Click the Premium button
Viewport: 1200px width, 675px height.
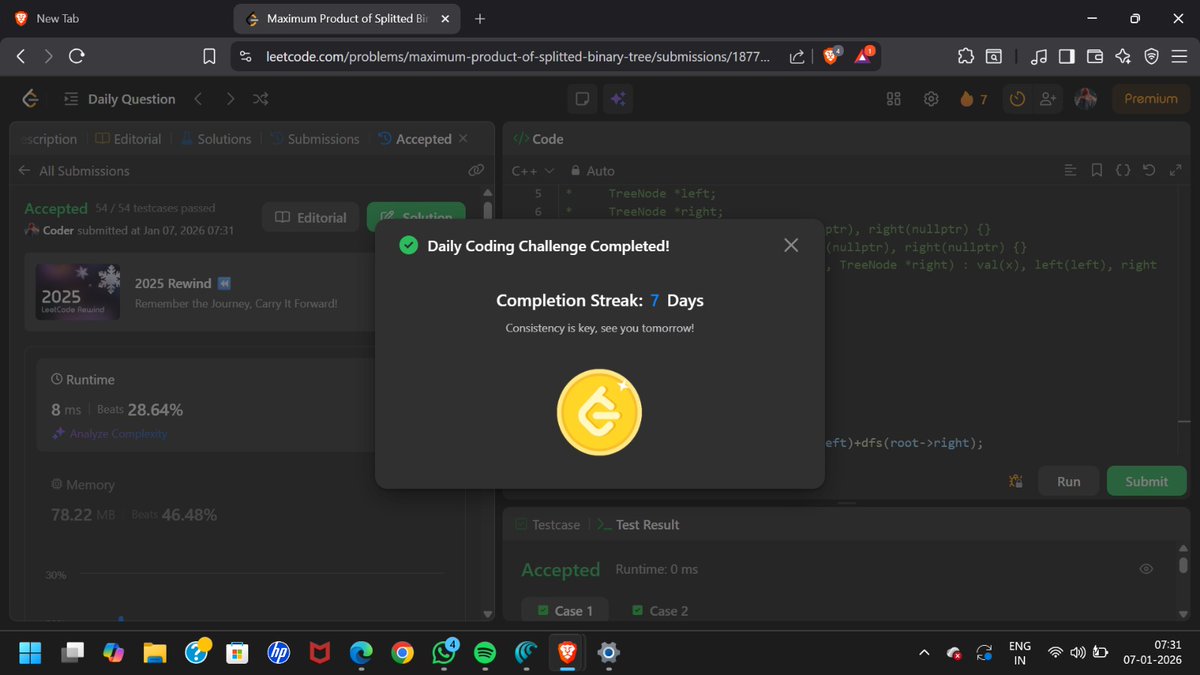coord(1151,98)
